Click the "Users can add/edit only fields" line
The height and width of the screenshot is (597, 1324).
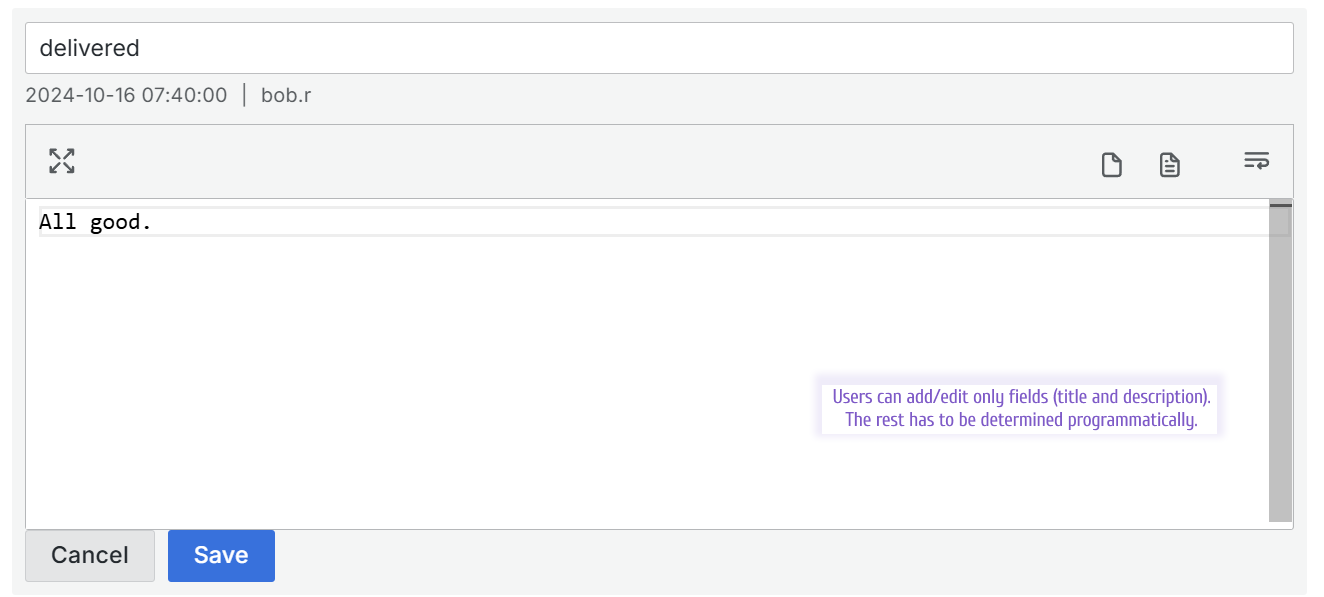(1021, 397)
